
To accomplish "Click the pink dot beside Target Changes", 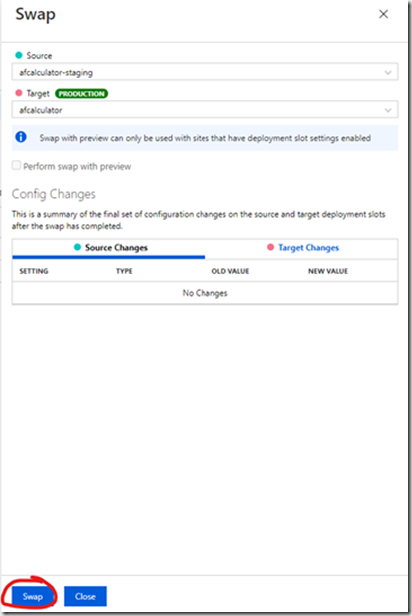I will 270,247.
